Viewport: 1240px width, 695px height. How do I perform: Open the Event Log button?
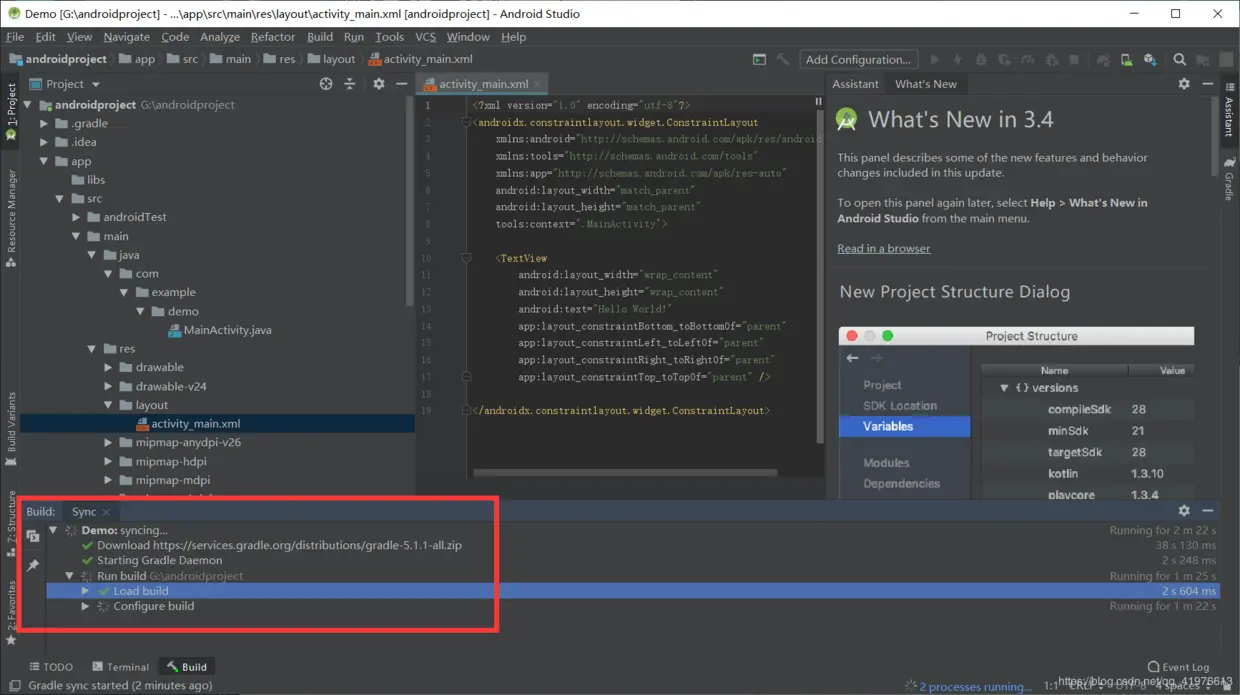pyautogui.click(x=1178, y=667)
